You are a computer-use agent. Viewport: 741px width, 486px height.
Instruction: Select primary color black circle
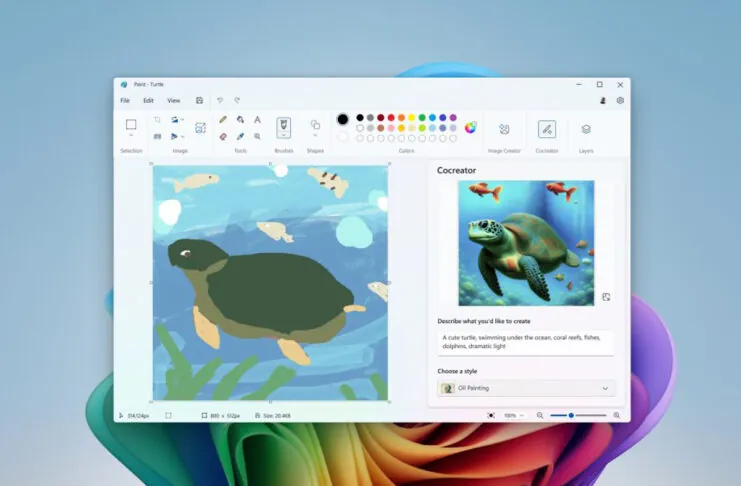click(343, 119)
